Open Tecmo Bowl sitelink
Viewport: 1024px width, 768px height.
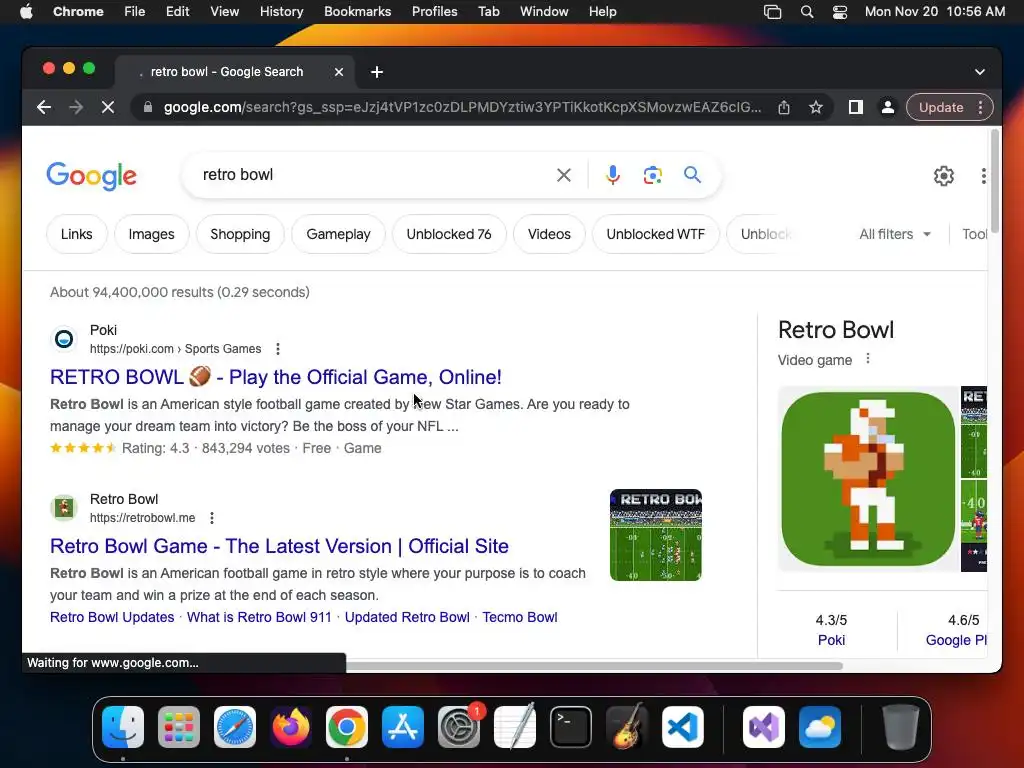pyautogui.click(x=520, y=617)
